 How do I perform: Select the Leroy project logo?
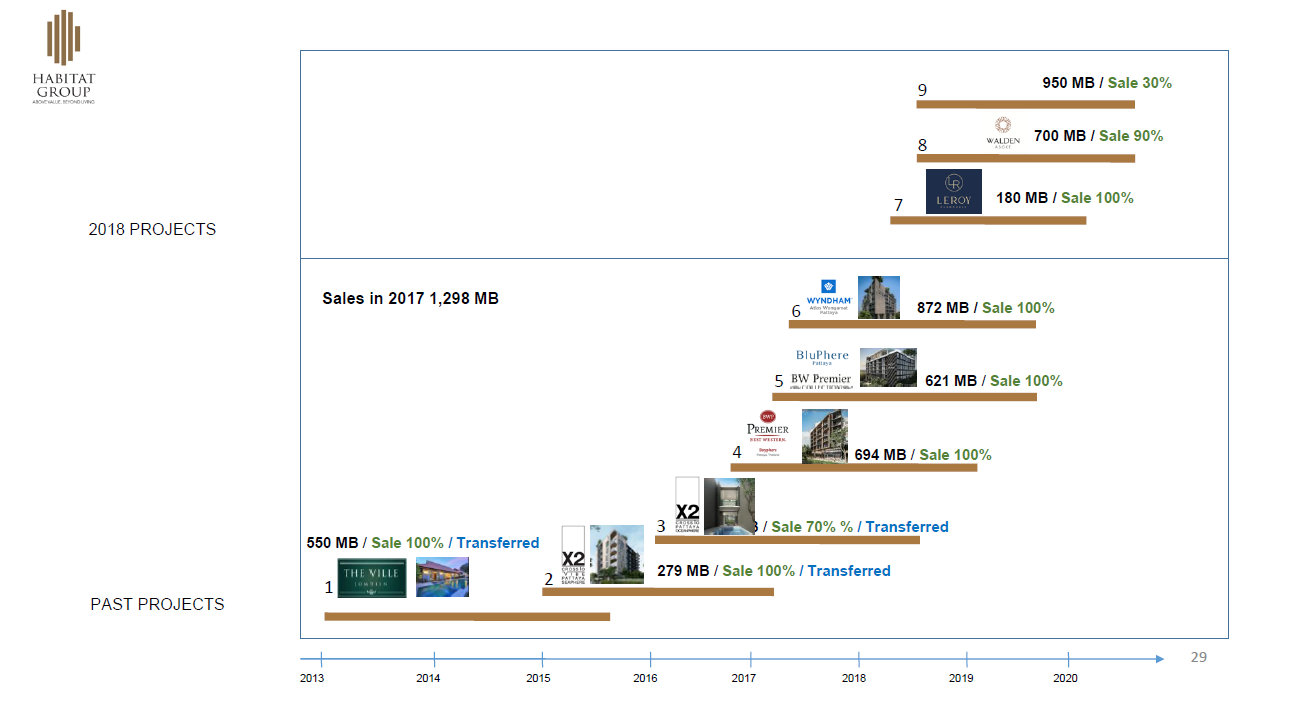click(953, 192)
